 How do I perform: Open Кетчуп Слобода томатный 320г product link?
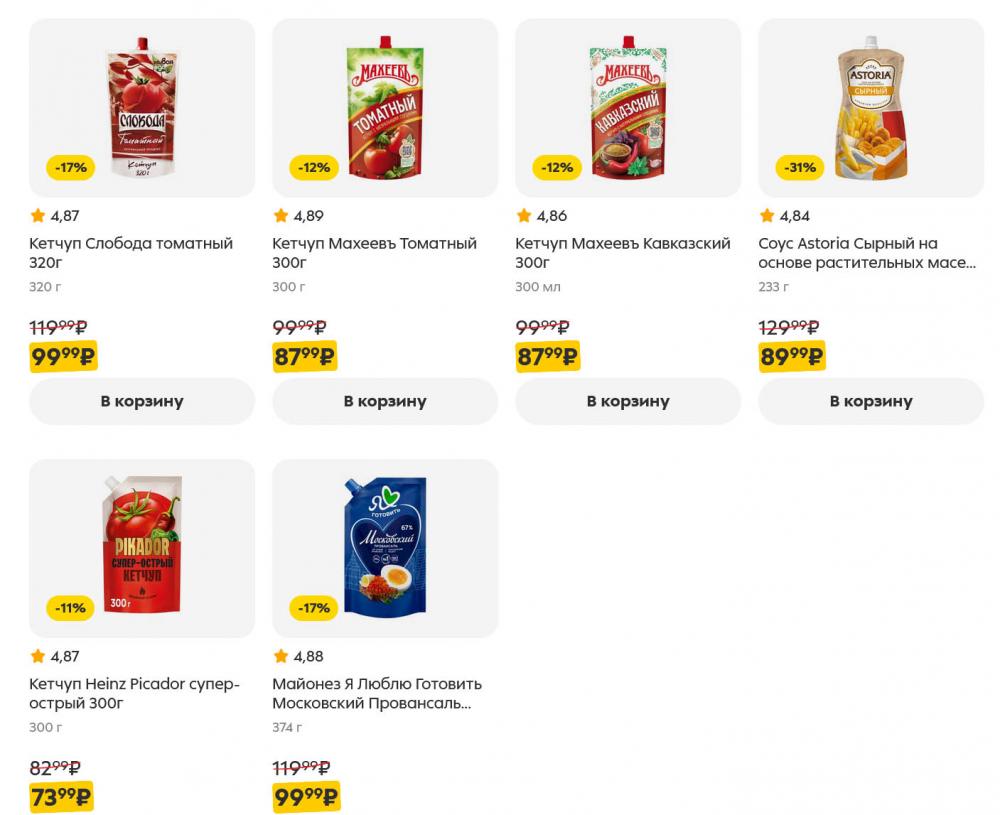click(x=131, y=253)
